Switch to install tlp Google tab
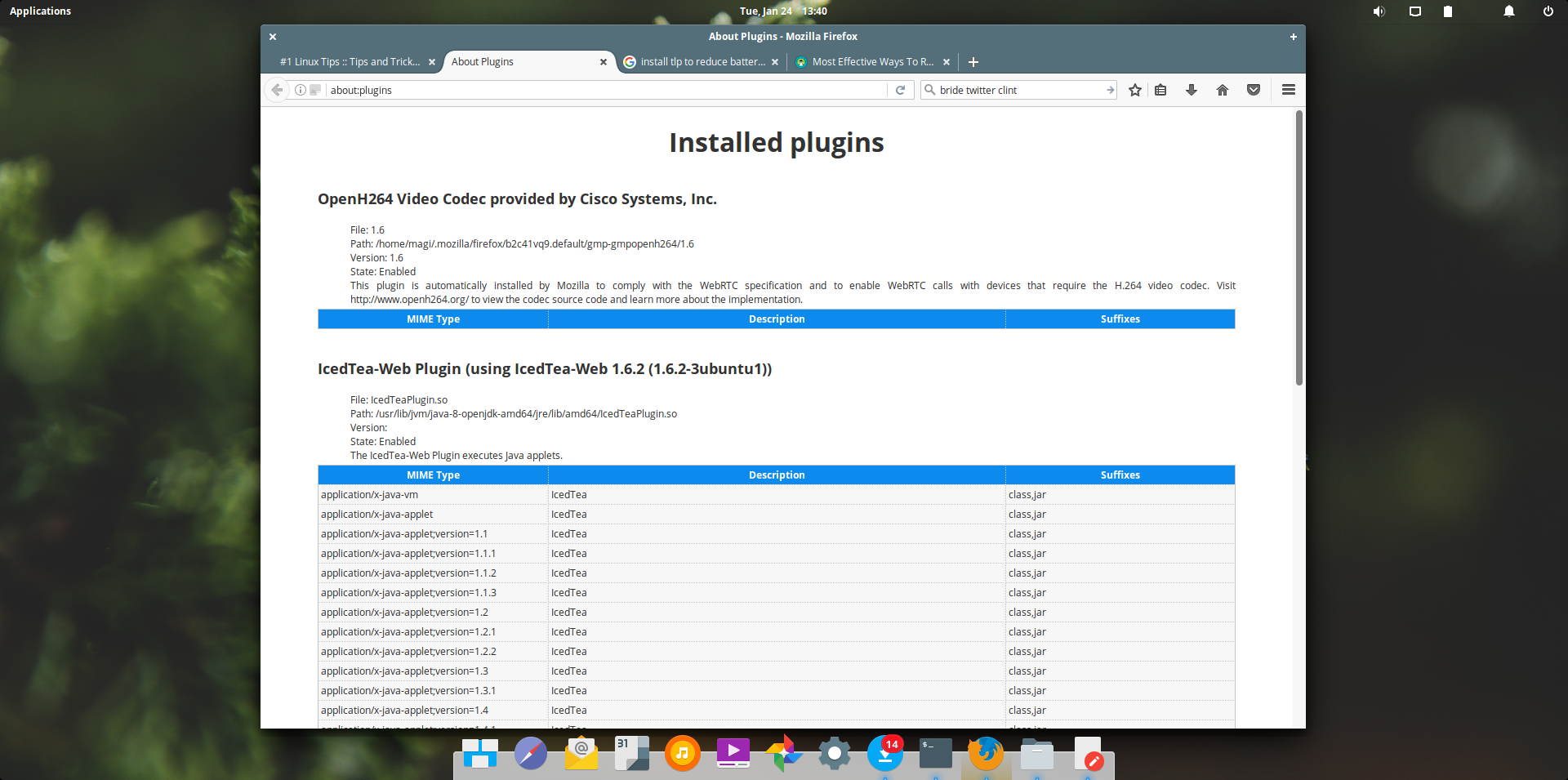Image resolution: width=1568 pixels, height=780 pixels. tap(702, 62)
